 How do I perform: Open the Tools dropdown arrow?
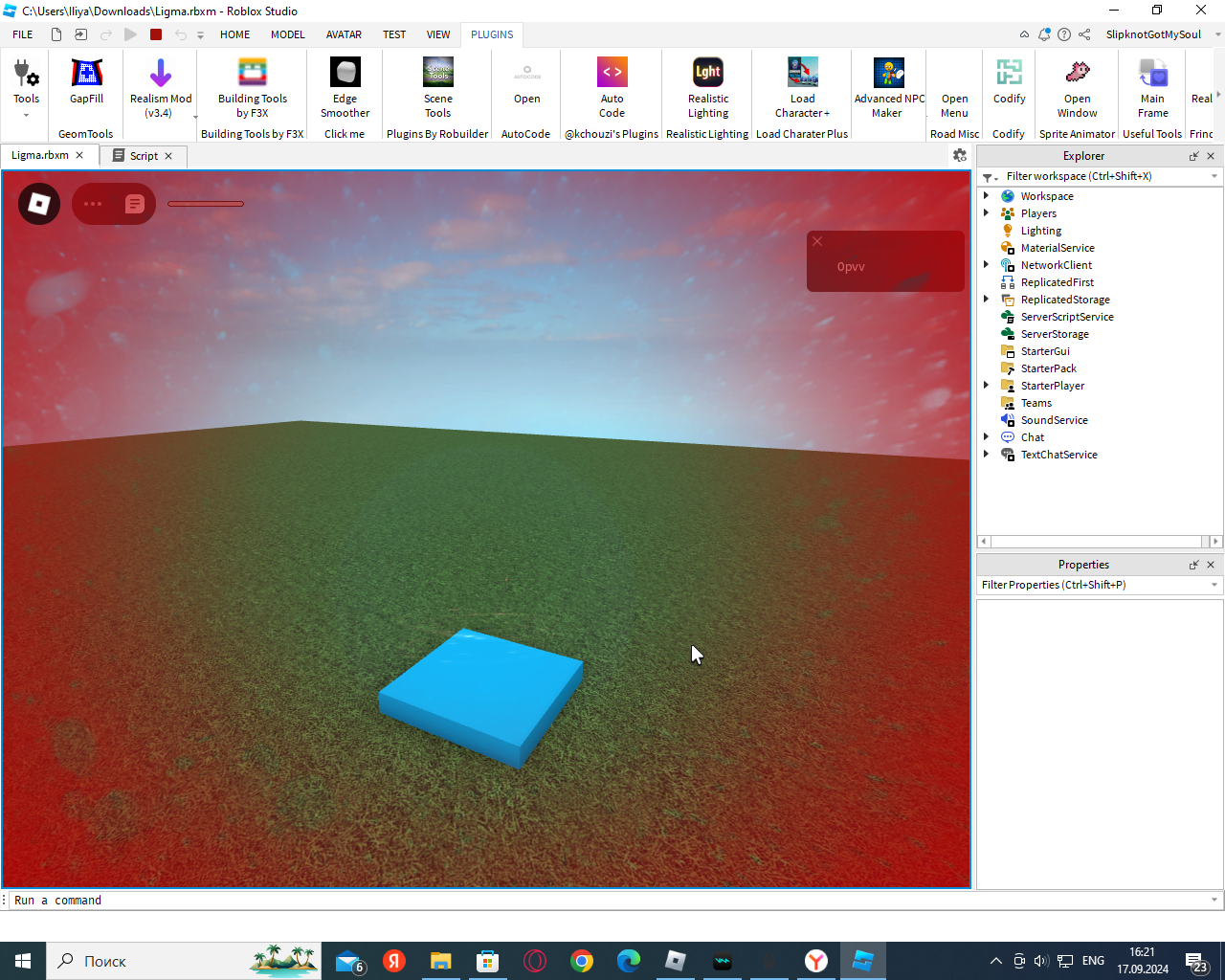(26, 116)
